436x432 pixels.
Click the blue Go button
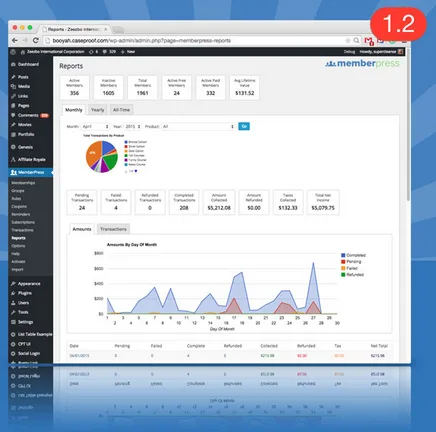click(244, 126)
